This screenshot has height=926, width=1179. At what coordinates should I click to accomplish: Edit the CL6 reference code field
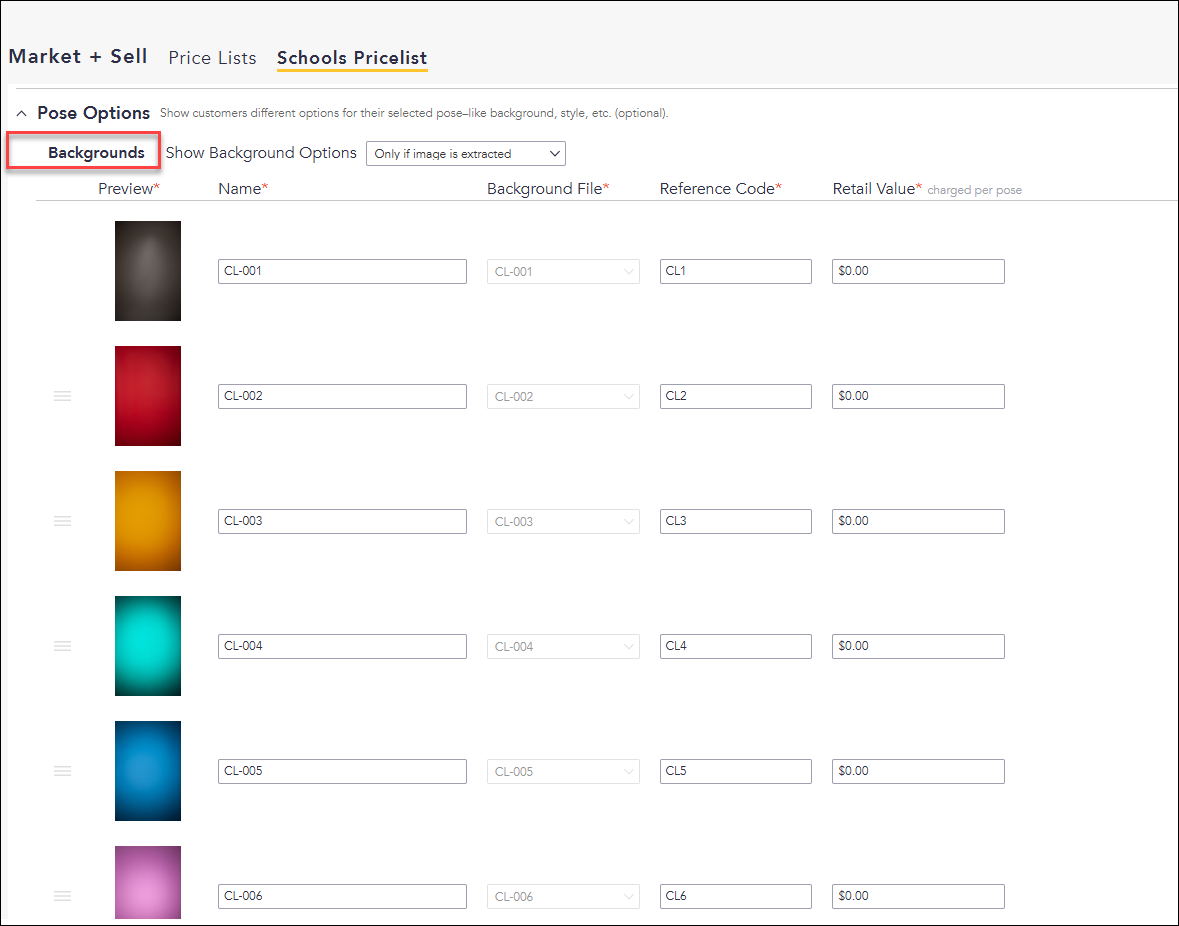[735, 895]
